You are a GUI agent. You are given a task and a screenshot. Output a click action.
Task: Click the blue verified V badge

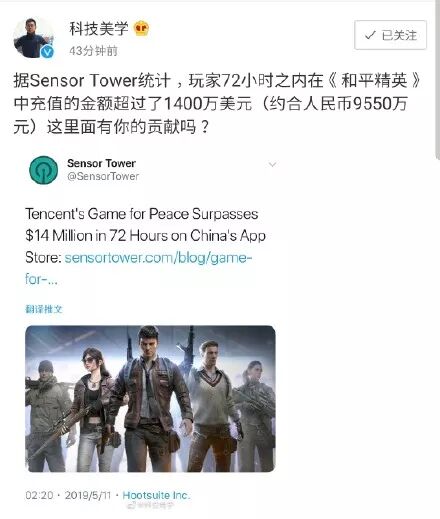click(x=47, y=52)
